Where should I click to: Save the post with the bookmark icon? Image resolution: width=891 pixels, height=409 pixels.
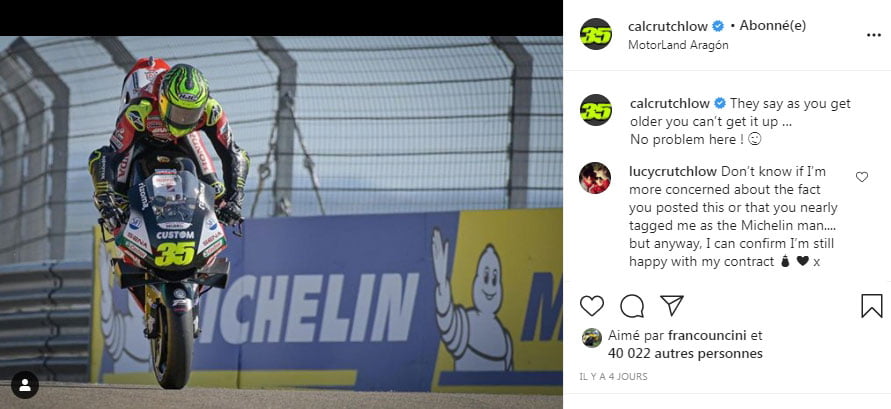tap(872, 306)
